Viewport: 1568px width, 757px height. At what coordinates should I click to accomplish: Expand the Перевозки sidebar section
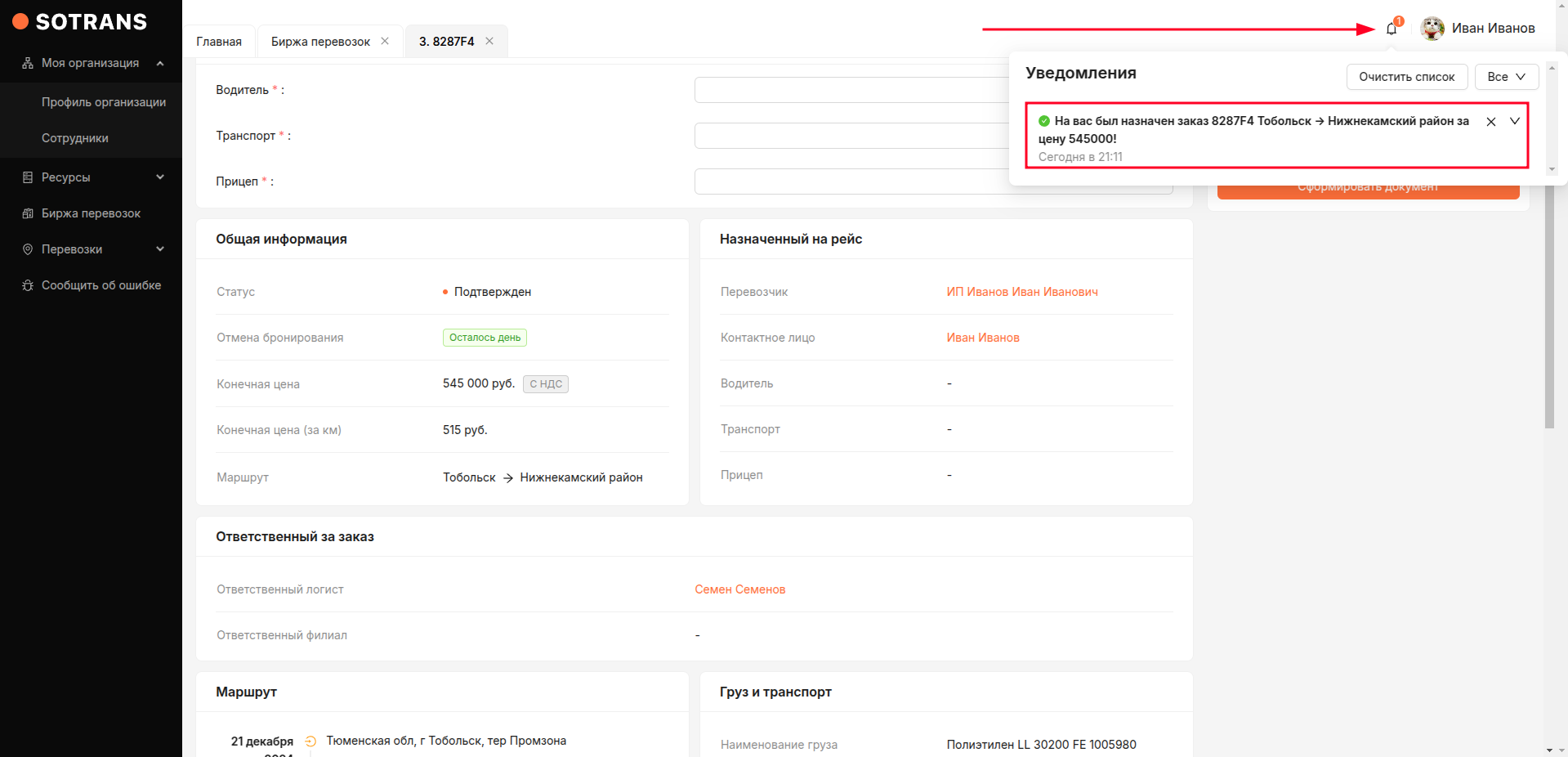point(160,249)
